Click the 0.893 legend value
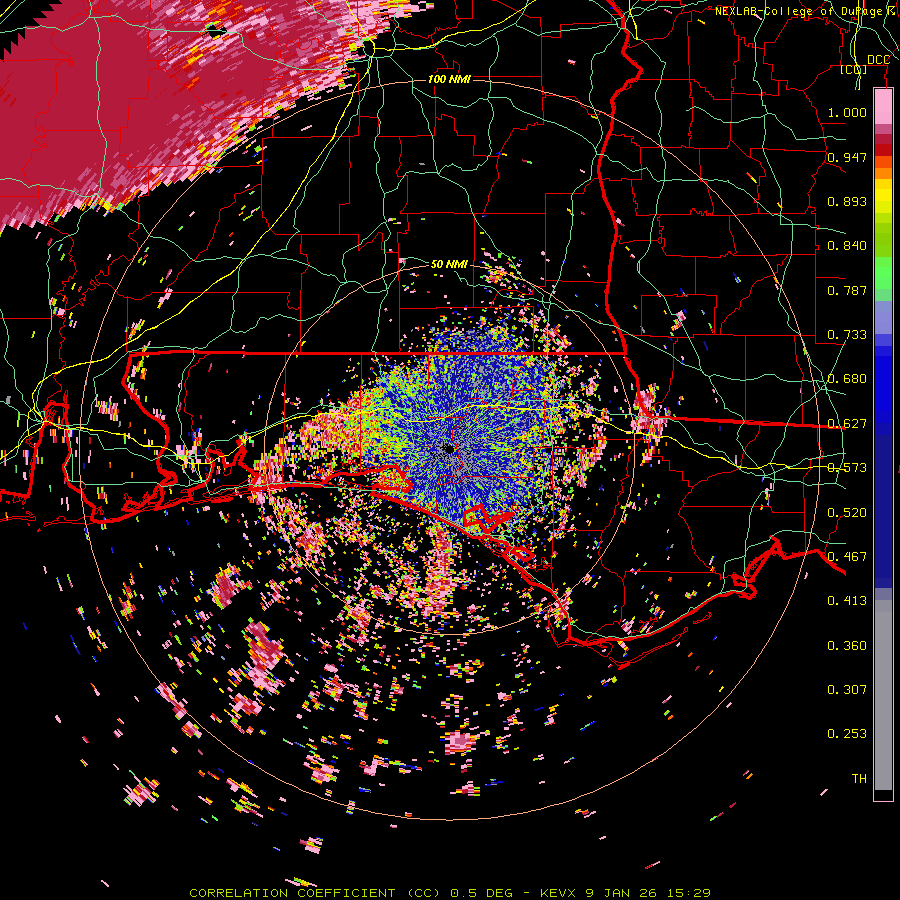 847,201
